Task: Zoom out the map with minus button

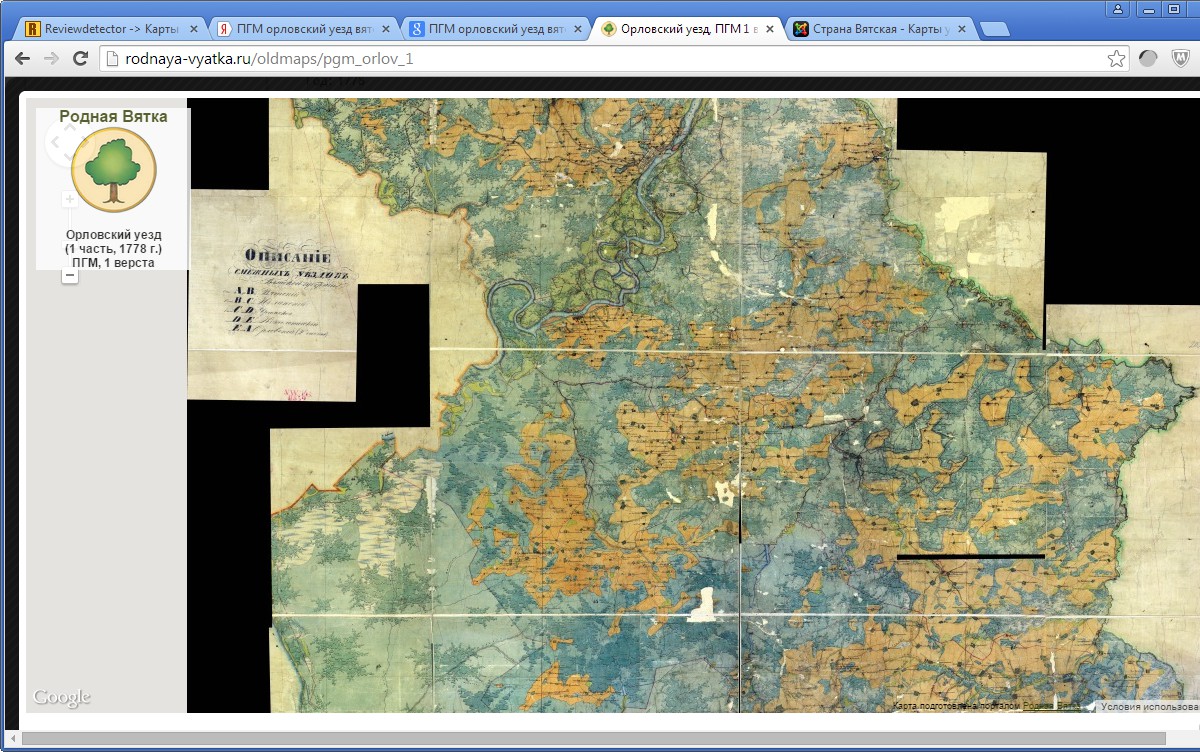Action: click(70, 275)
